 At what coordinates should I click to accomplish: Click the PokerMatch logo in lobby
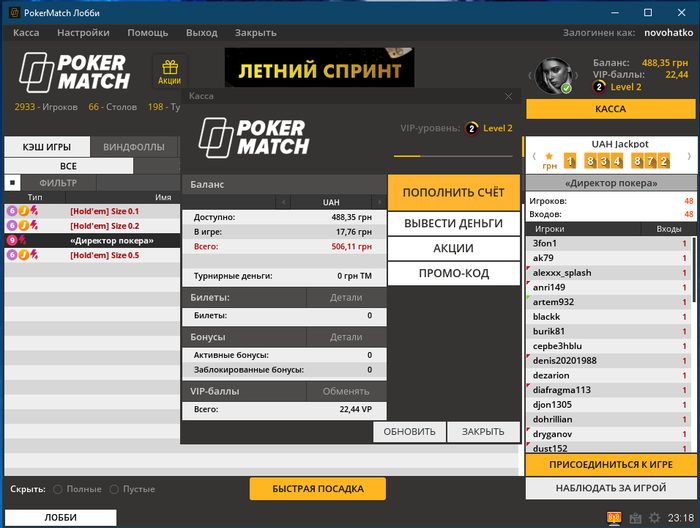click(x=75, y=73)
